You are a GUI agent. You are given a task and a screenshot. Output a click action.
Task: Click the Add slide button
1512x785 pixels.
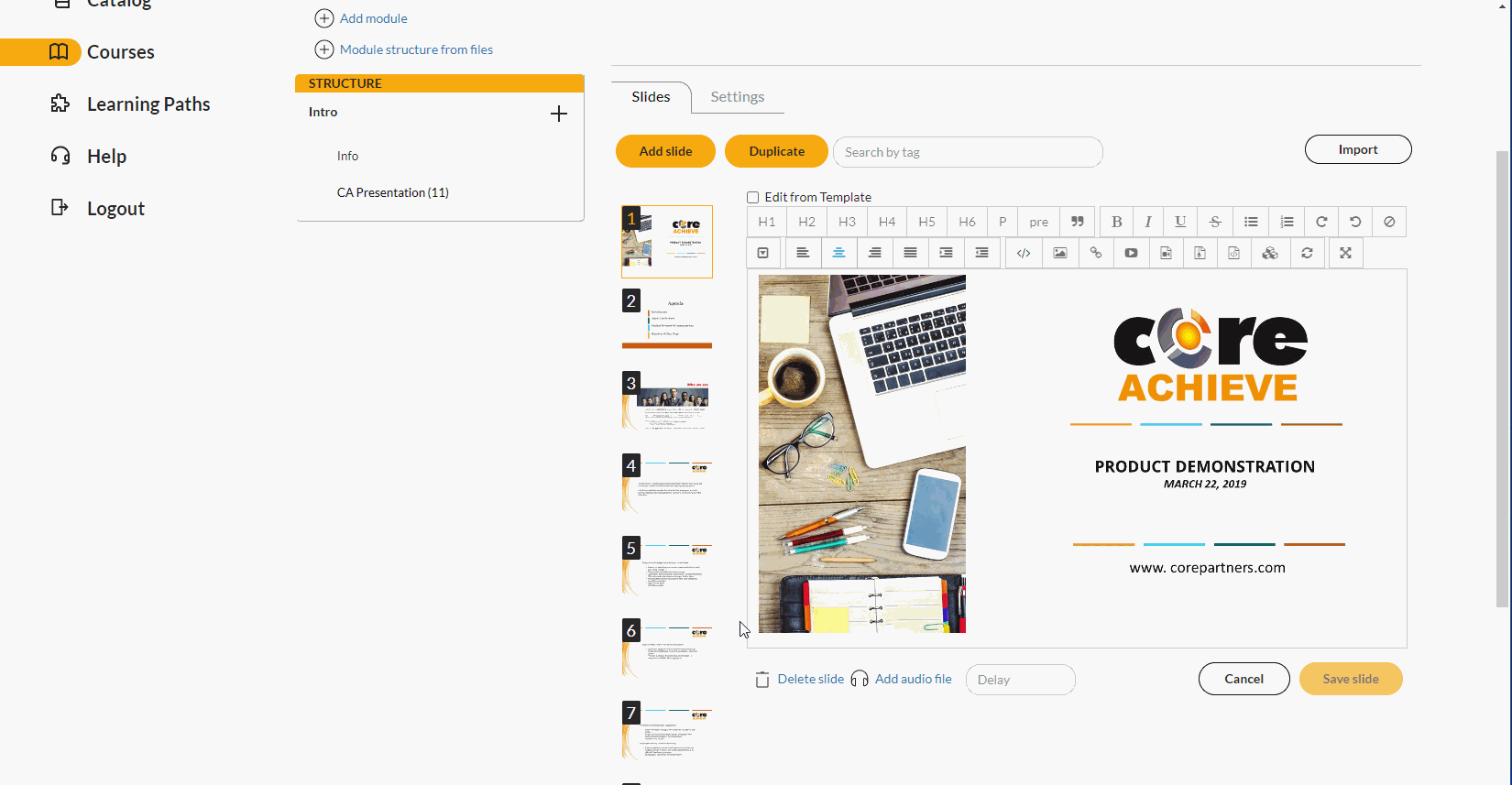point(665,151)
